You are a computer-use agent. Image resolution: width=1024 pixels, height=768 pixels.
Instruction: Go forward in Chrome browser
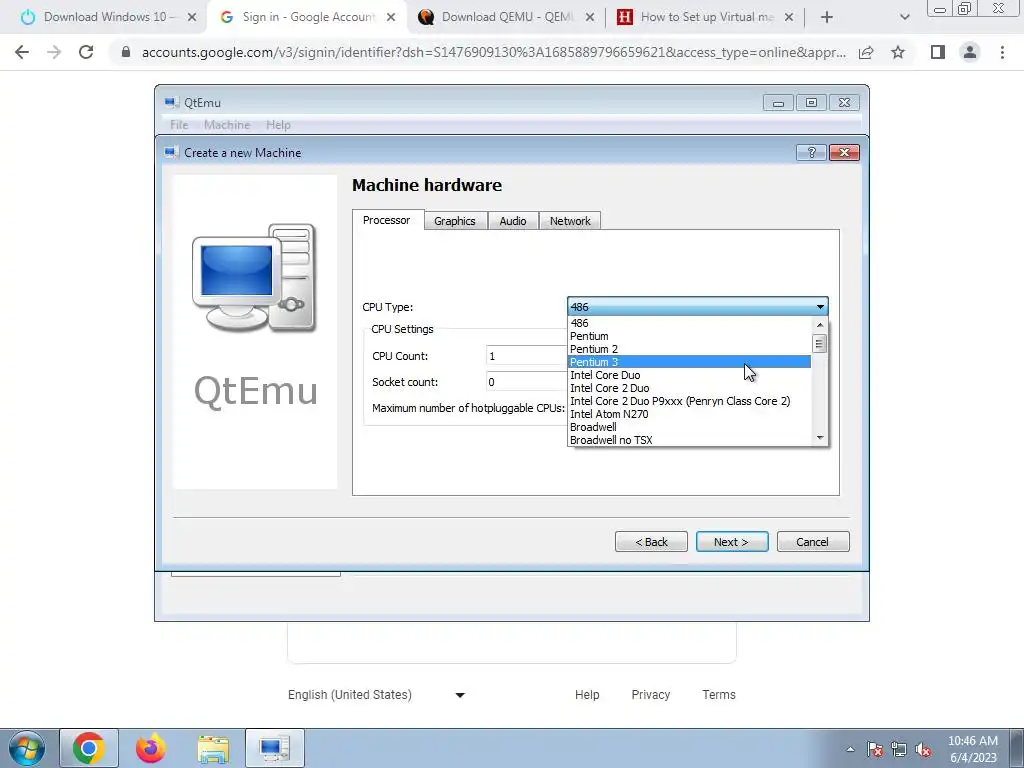[54, 52]
